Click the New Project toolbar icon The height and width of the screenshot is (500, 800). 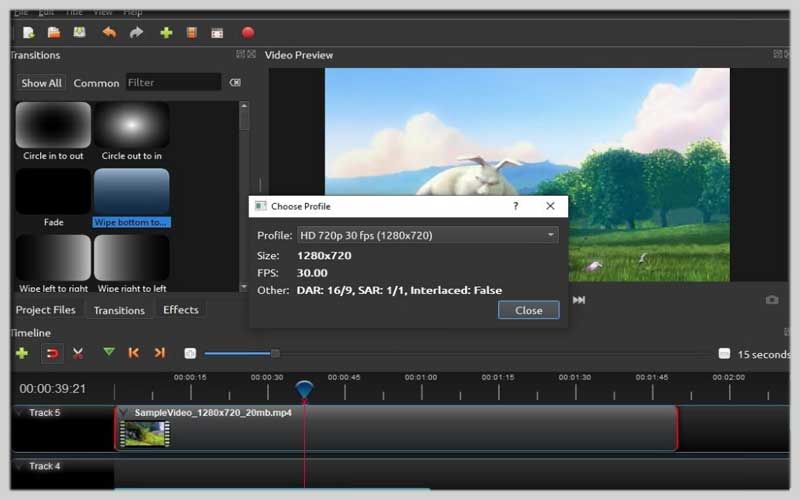(x=29, y=33)
